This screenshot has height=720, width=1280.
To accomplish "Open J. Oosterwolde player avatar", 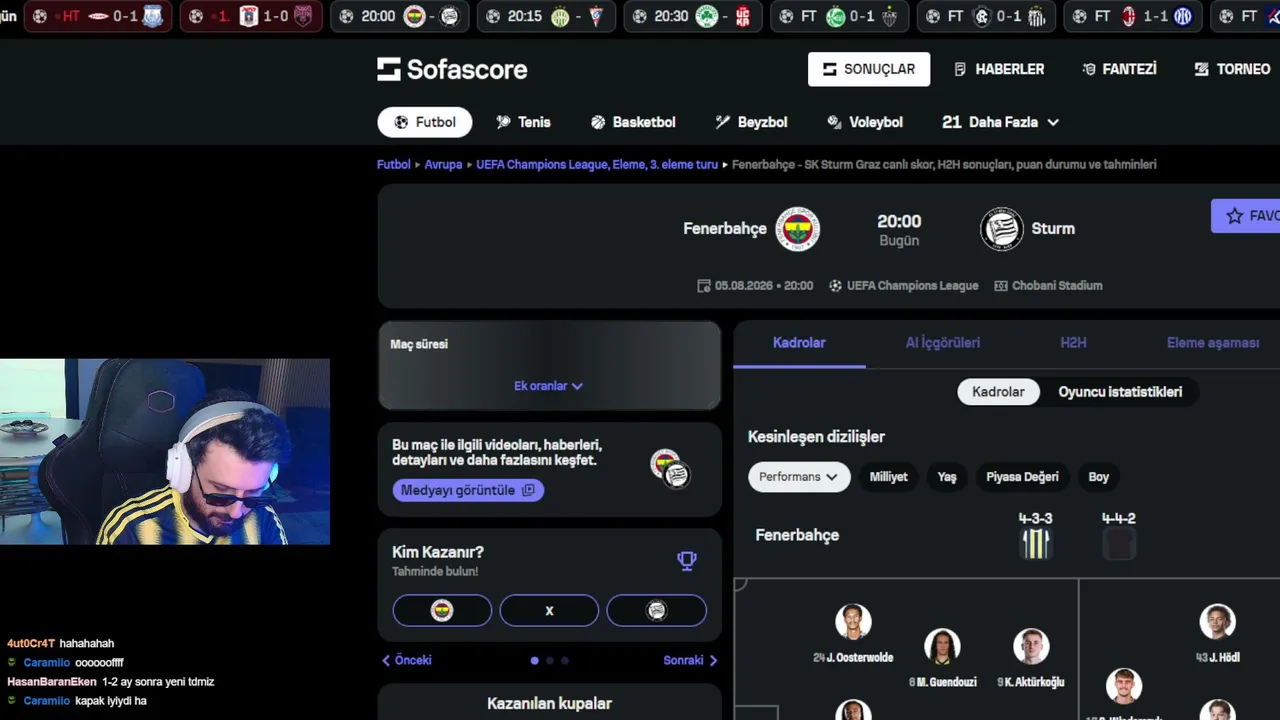I will coord(853,621).
